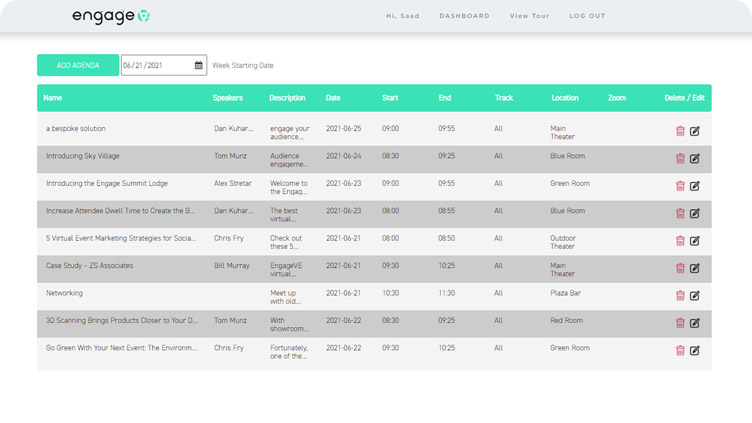Image resolution: width=752 pixels, height=423 pixels.
Task: Click the 'Delete / Edit' column header
Action: tap(684, 98)
